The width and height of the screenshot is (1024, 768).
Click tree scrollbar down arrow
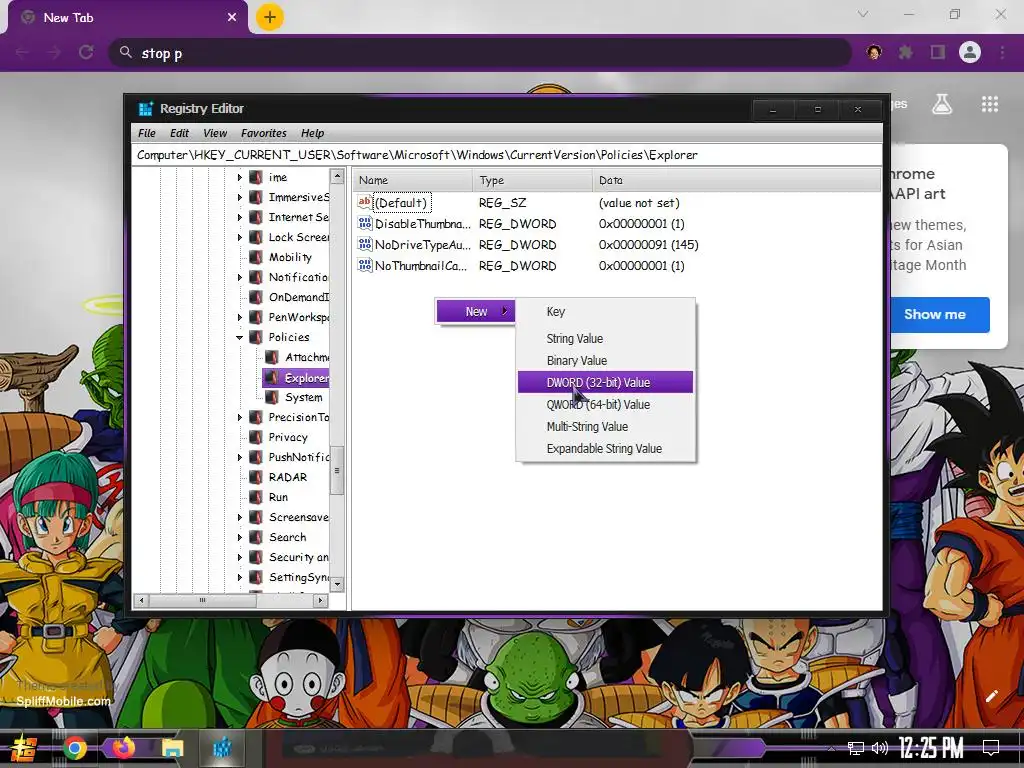click(x=337, y=585)
